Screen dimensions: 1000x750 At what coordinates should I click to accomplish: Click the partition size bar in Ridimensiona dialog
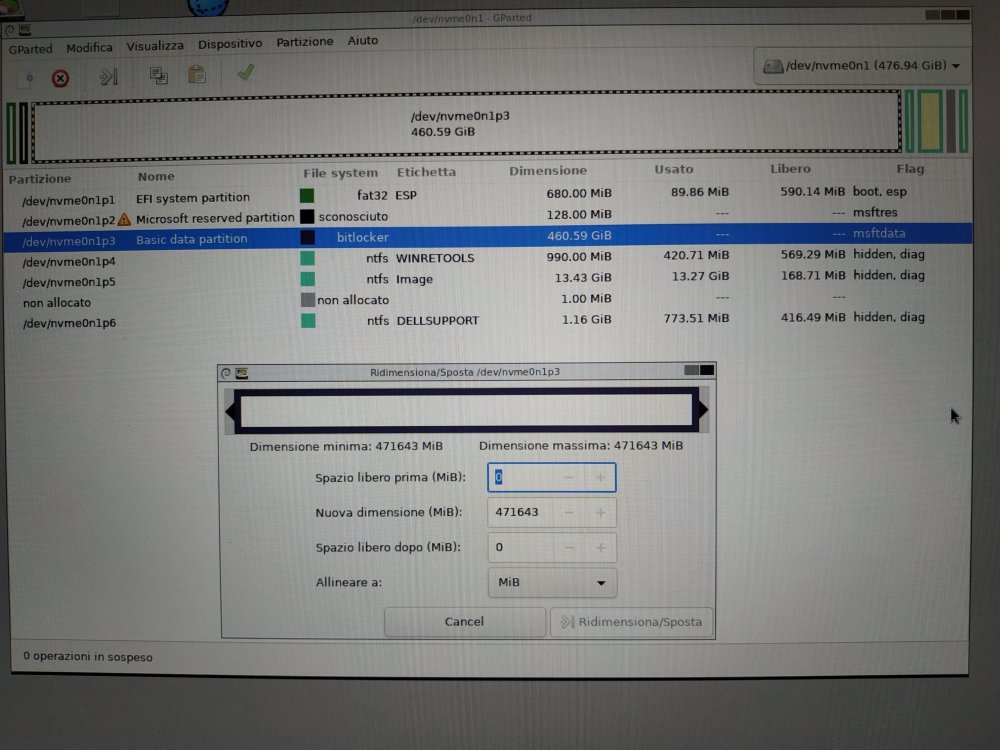[466, 409]
